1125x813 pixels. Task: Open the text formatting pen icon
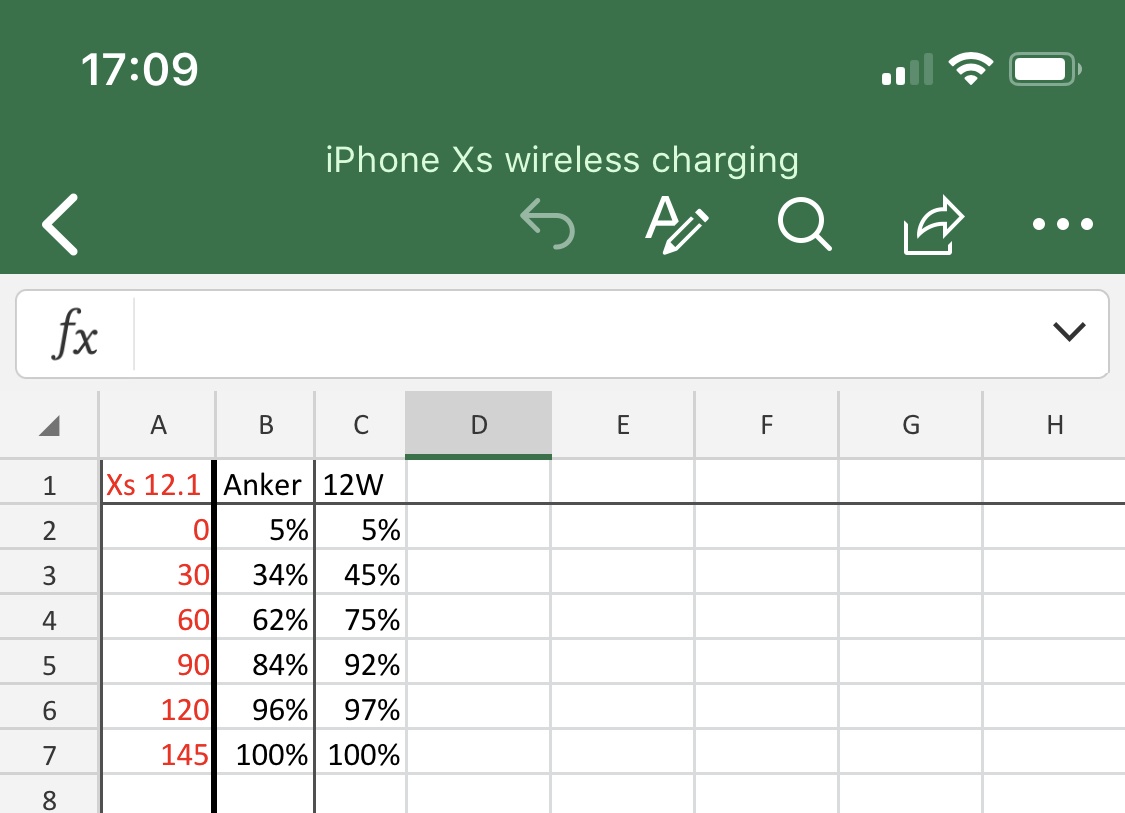tap(676, 223)
